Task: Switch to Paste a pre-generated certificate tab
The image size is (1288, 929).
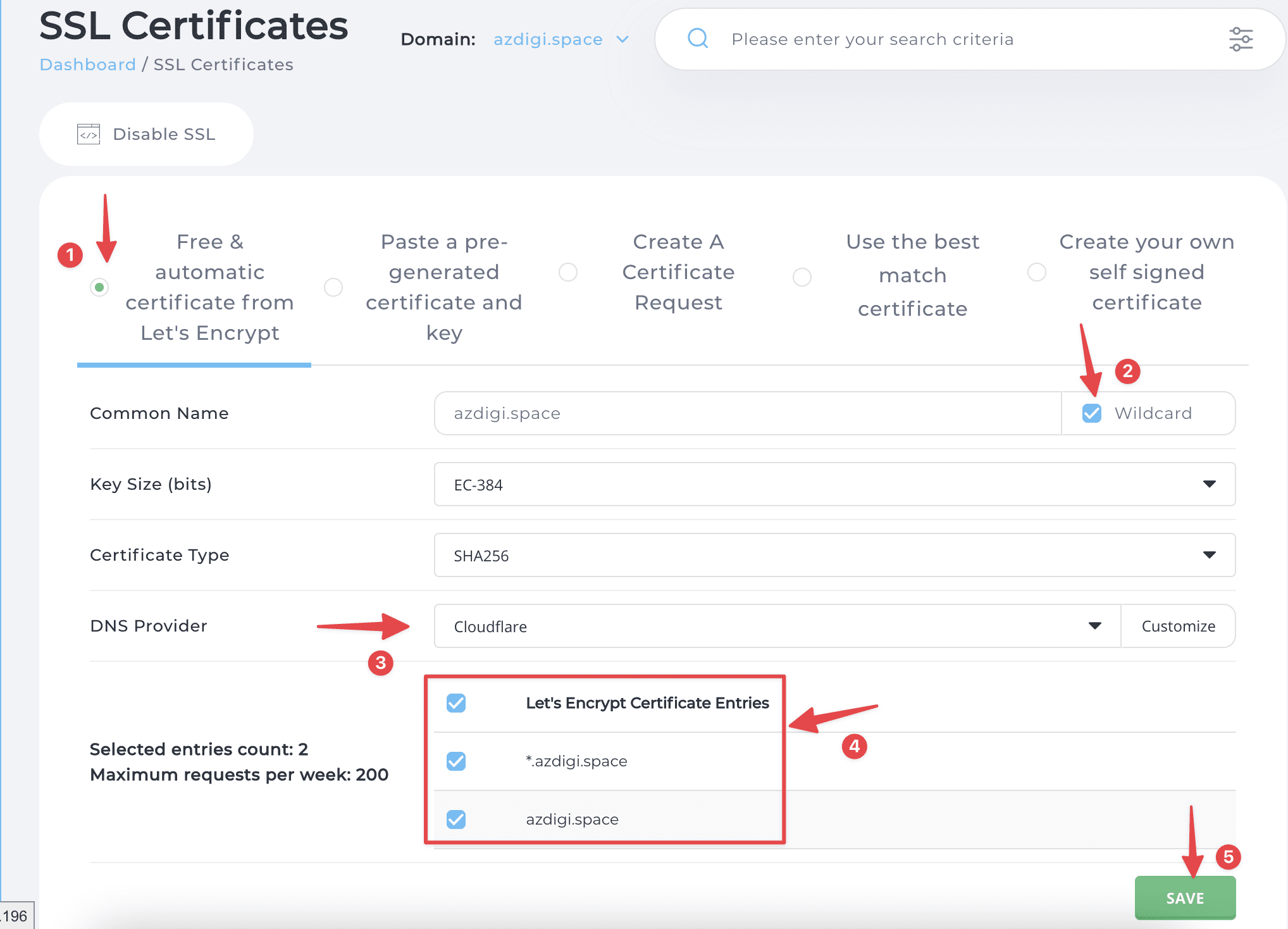Action: (x=333, y=287)
